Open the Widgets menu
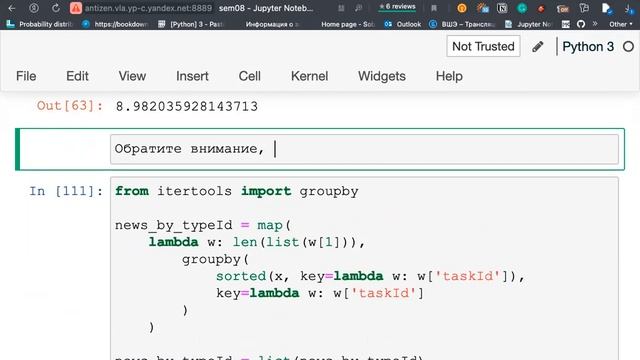The height and width of the screenshot is (360, 640). [382, 76]
